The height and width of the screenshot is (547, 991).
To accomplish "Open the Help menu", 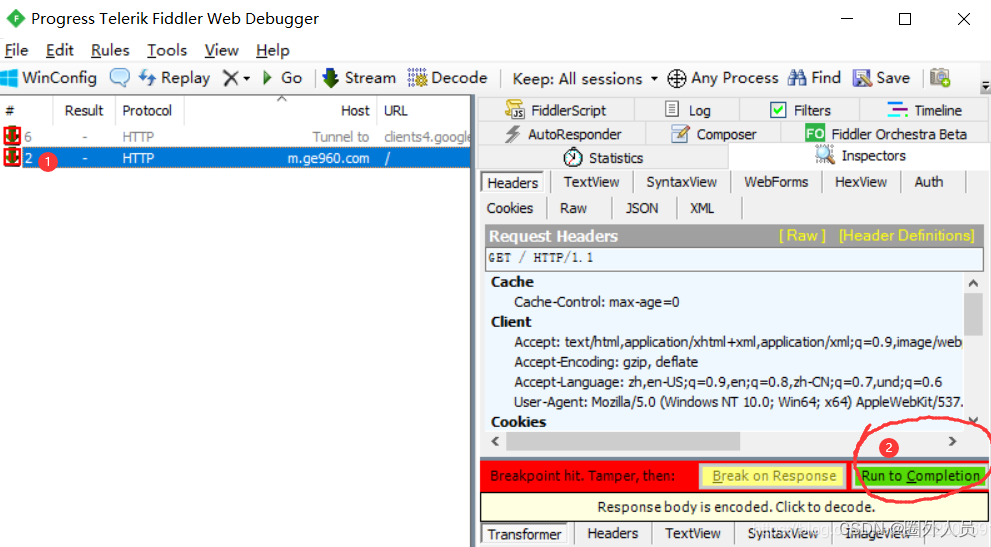I will pyautogui.click(x=272, y=50).
